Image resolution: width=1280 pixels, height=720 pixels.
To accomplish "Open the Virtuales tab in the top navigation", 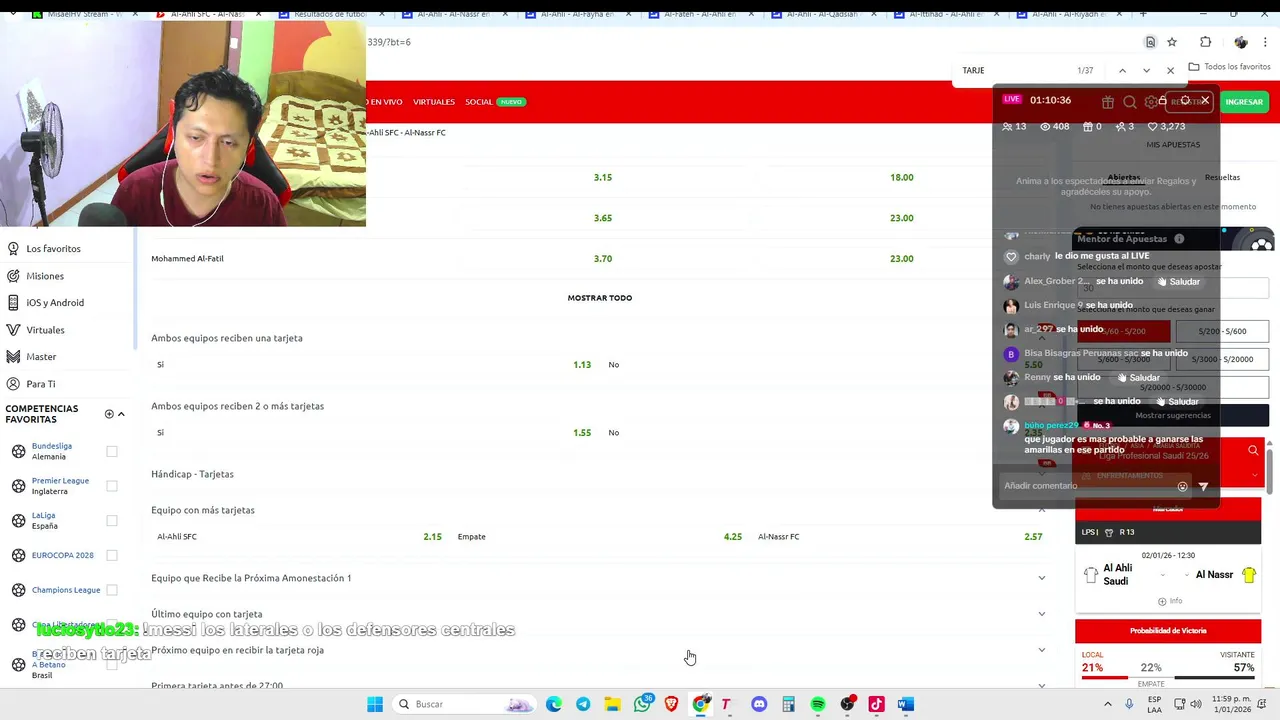I will (x=434, y=102).
